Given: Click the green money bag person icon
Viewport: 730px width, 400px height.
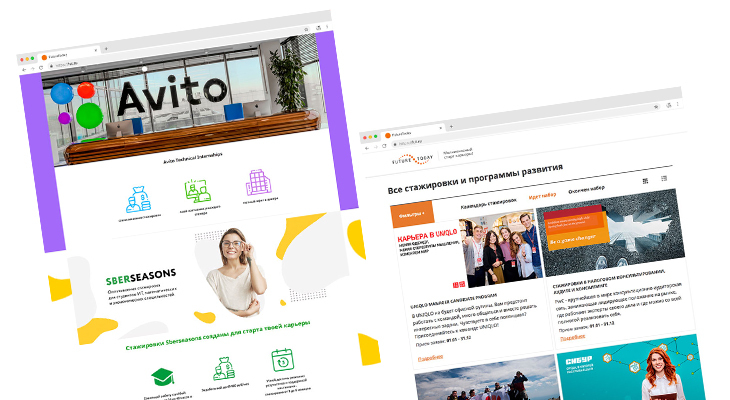Looking at the screenshot, I should [224, 368].
